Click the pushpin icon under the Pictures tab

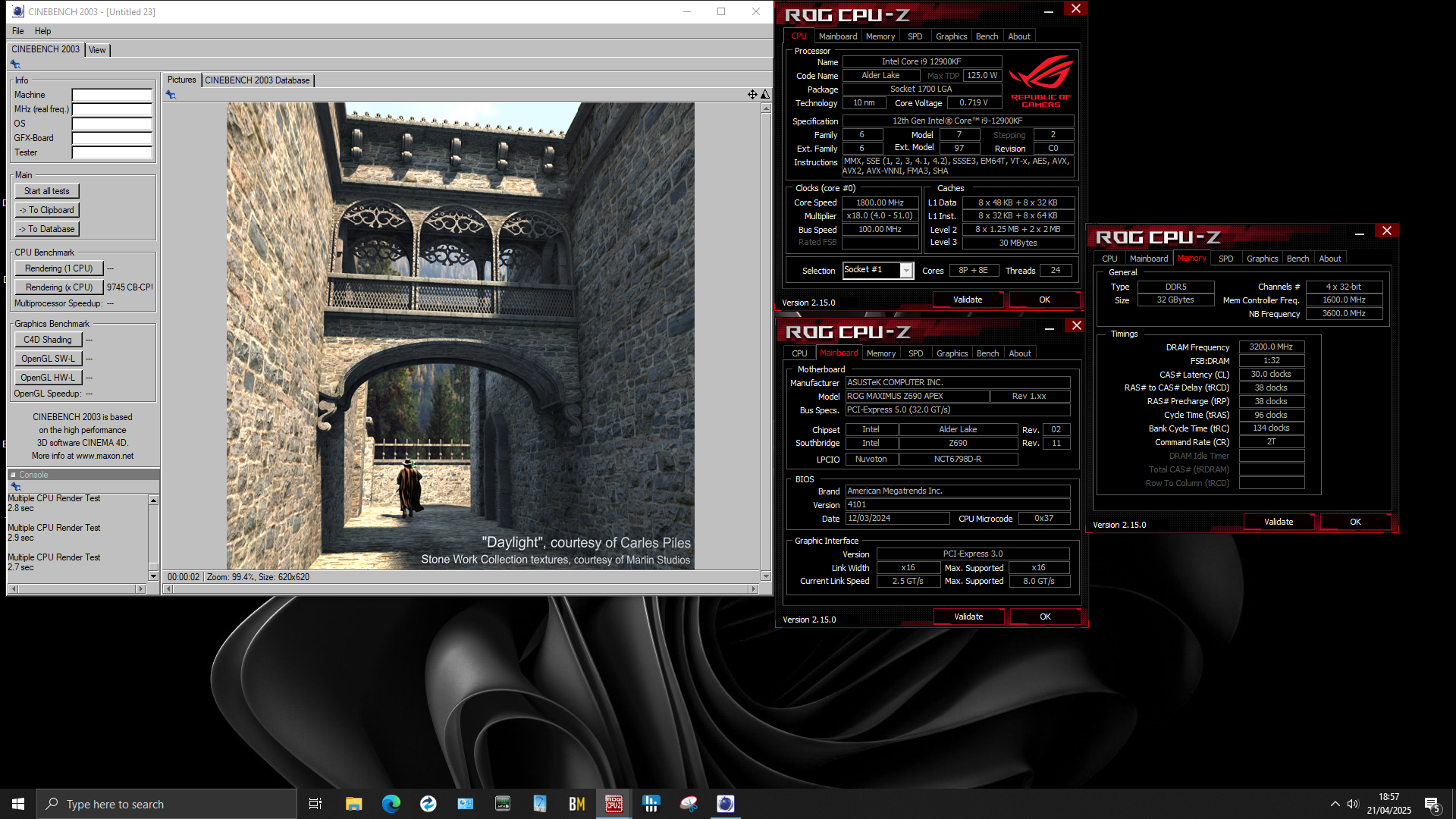pos(171,95)
